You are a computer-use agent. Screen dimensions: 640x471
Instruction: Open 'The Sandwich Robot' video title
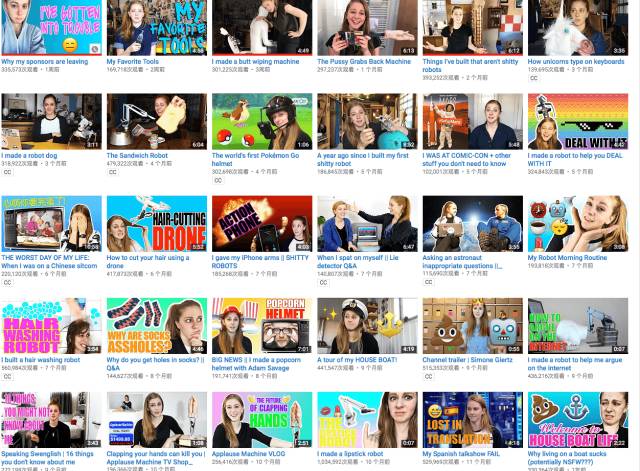pos(137,156)
